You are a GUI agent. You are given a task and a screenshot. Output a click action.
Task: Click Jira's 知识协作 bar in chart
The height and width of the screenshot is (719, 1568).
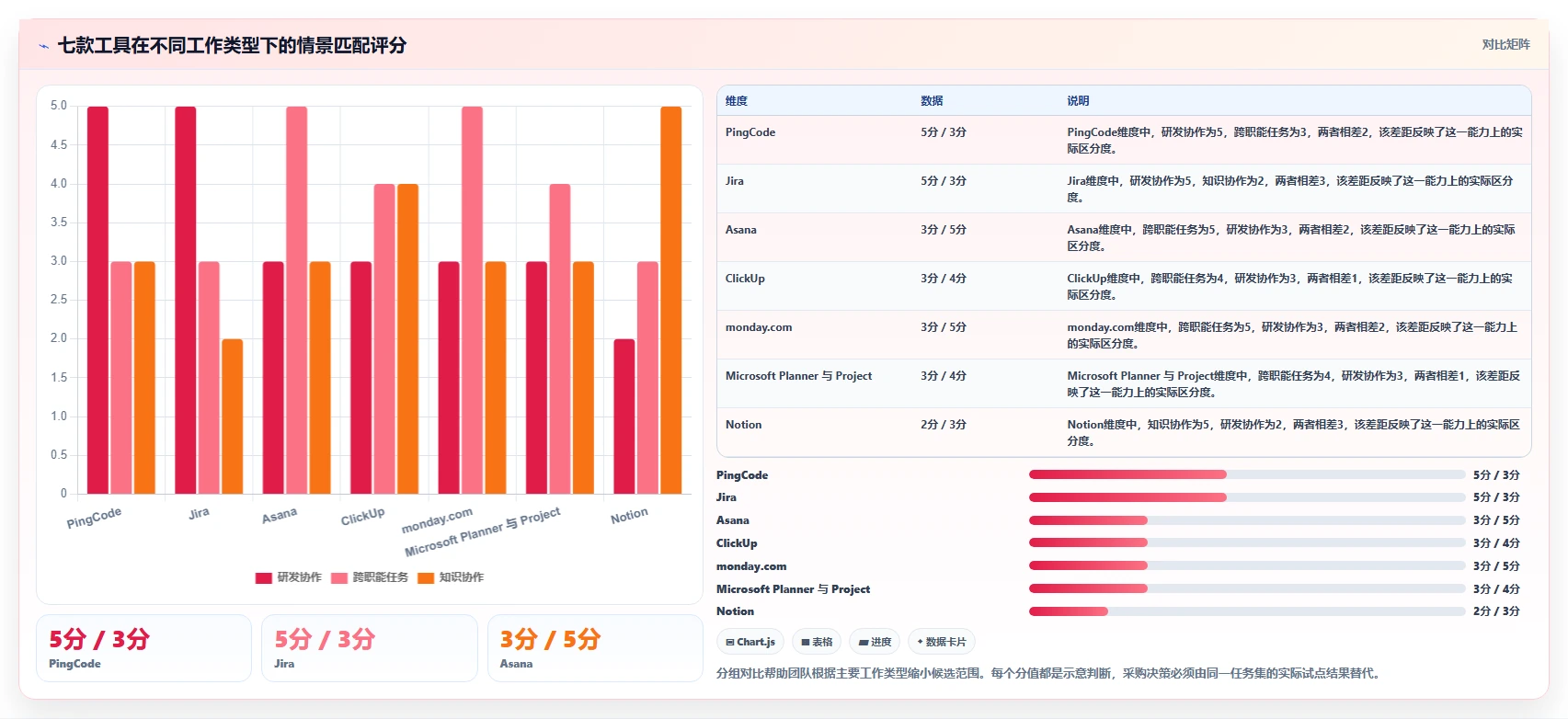pyautogui.click(x=232, y=417)
